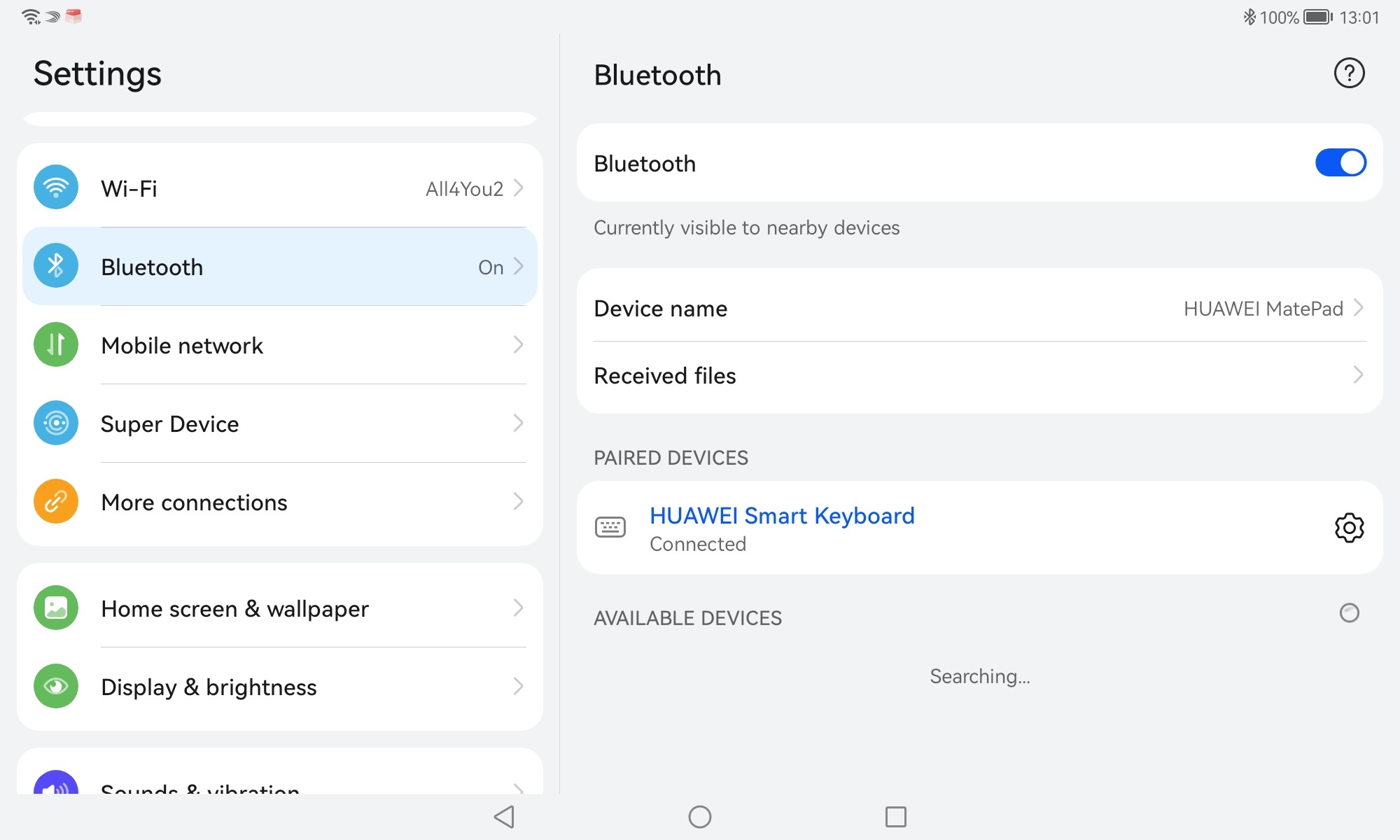Tap AVAILABLE DEVICES section header
This screenshot has width=1400, height=840.
[x=687, y=618]
